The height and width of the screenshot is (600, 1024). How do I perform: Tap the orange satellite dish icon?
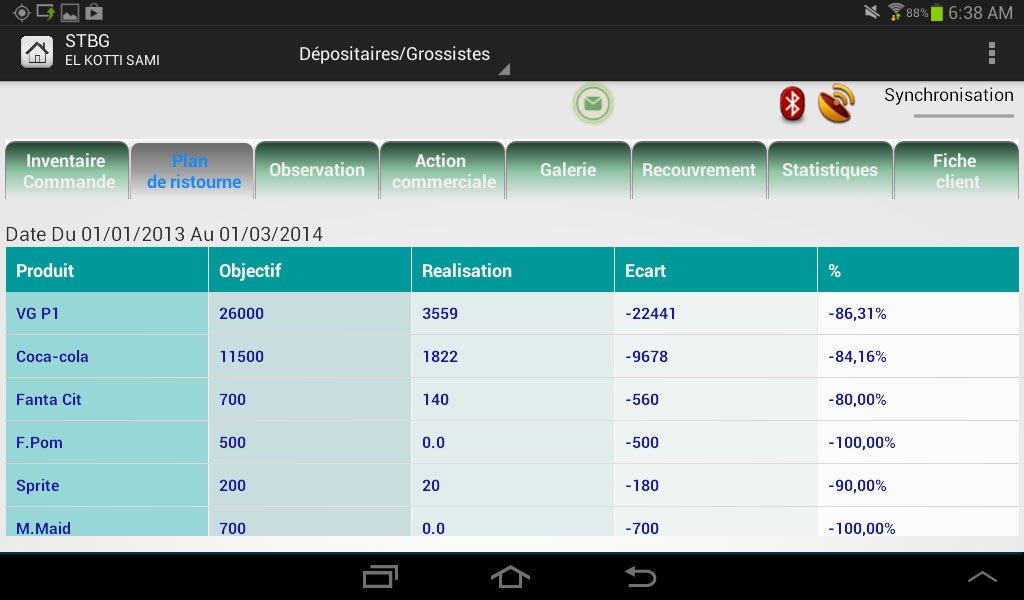tap(836, 104)
